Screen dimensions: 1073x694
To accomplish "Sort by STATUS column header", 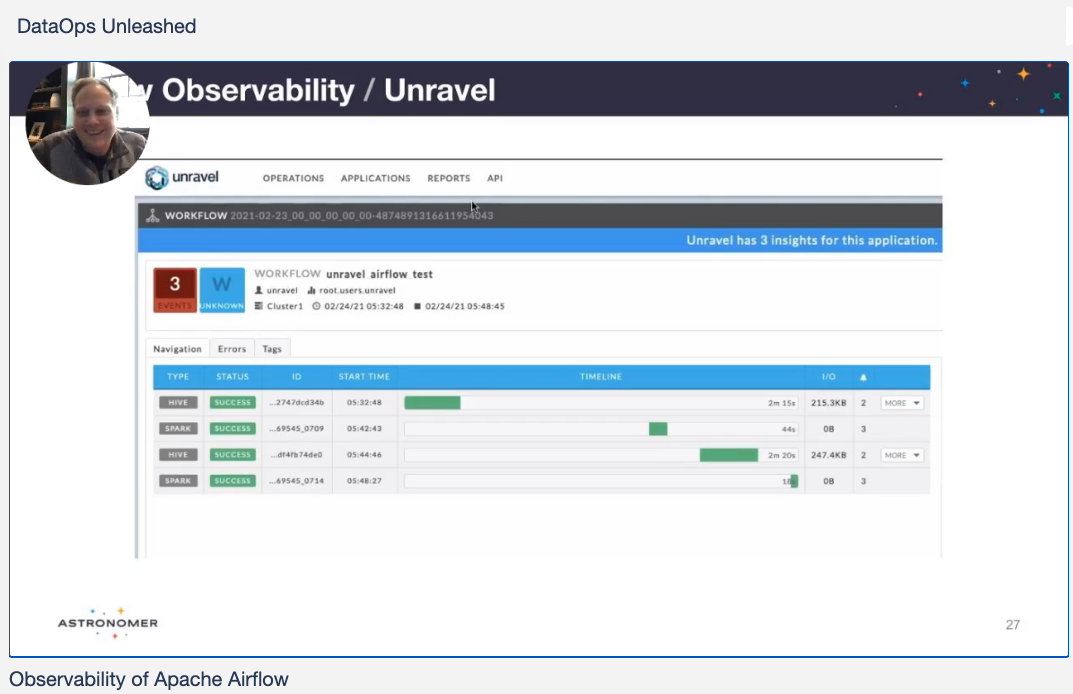I will [233, 376].
